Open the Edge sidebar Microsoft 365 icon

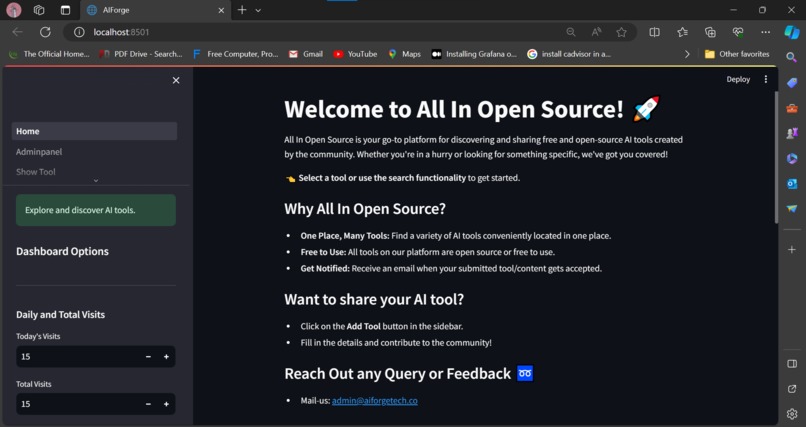coord(792,158)
